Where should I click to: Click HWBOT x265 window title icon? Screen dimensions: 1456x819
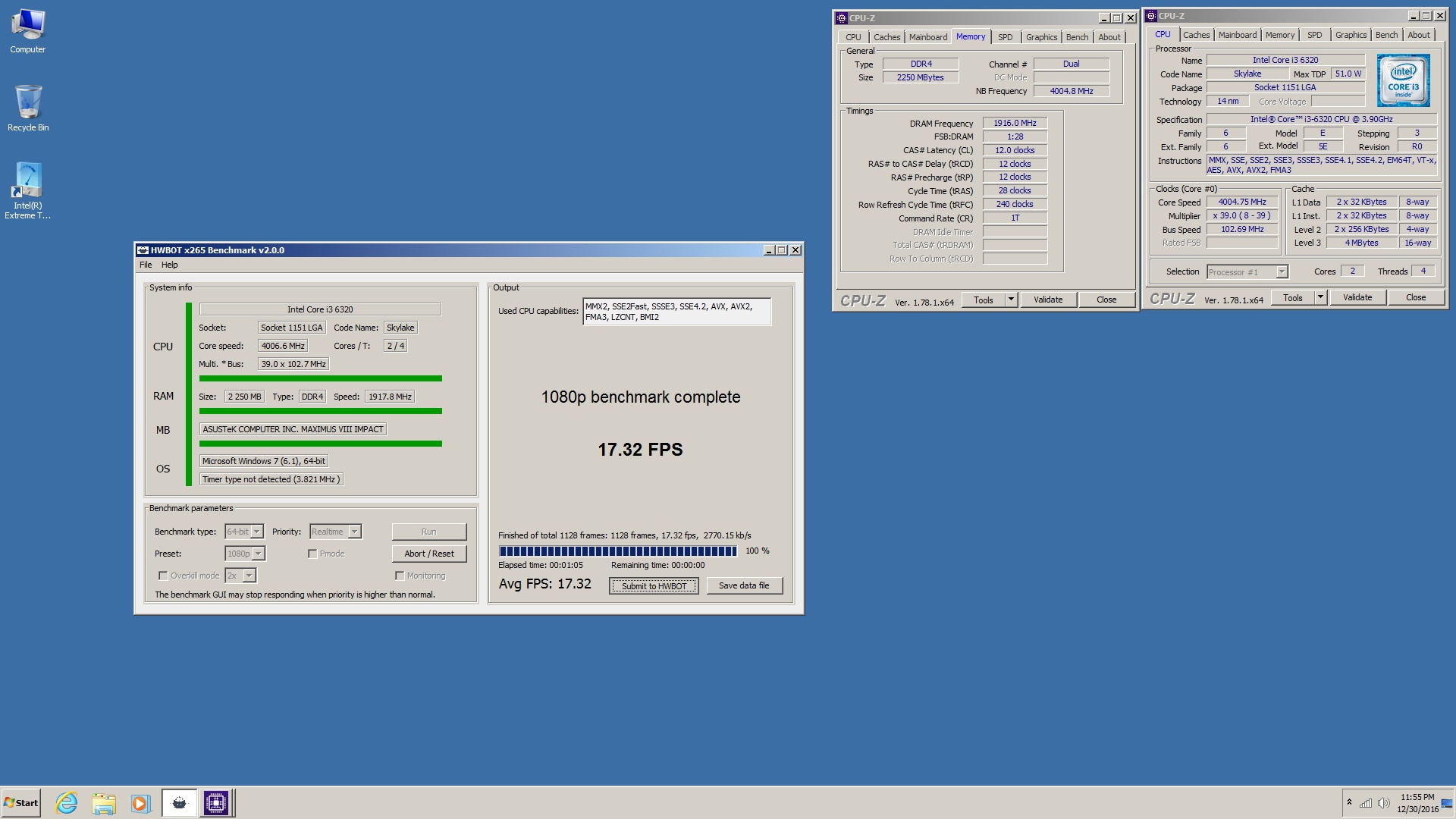(143, 250)
